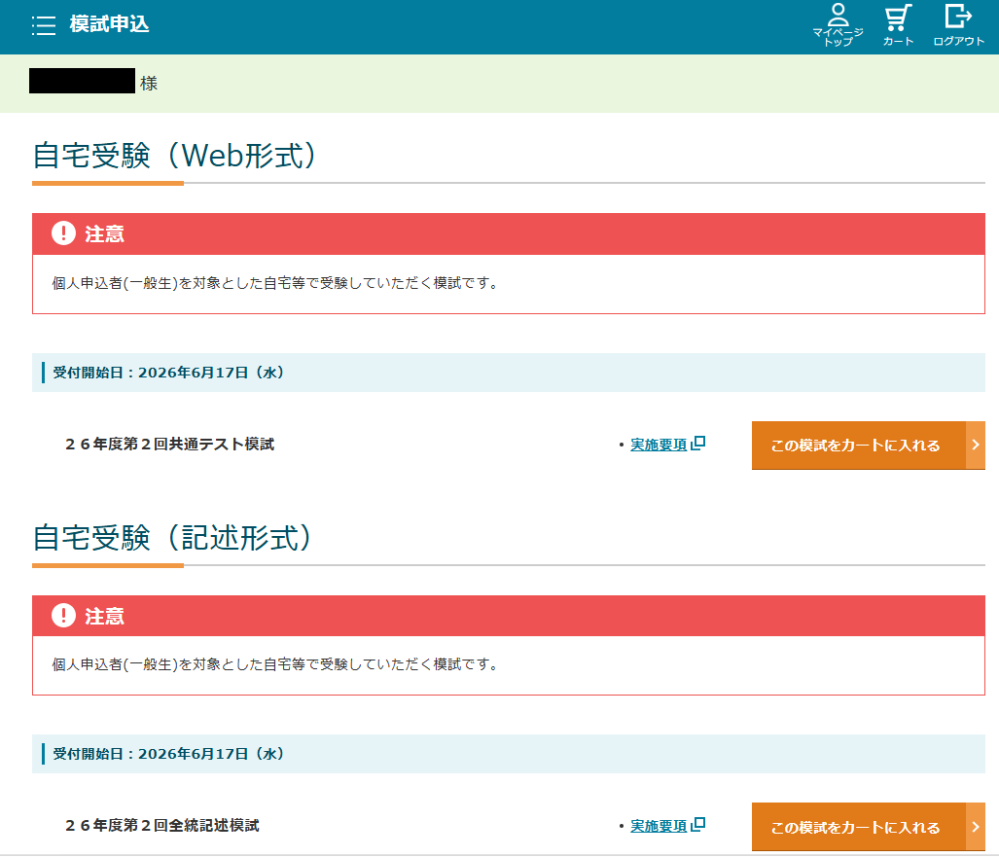The width and height of the screenshot is (999, 857).
Task: Click the 模試申込 header title
Action: pos(109,24)
